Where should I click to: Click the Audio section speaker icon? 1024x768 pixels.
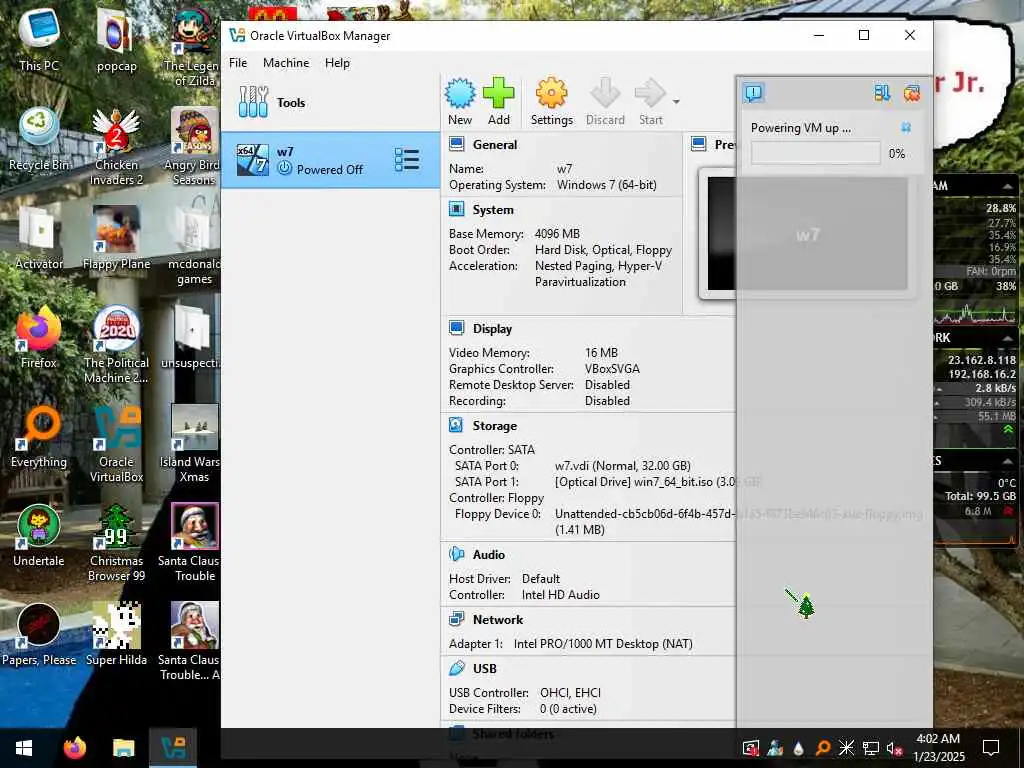point(456,554)
